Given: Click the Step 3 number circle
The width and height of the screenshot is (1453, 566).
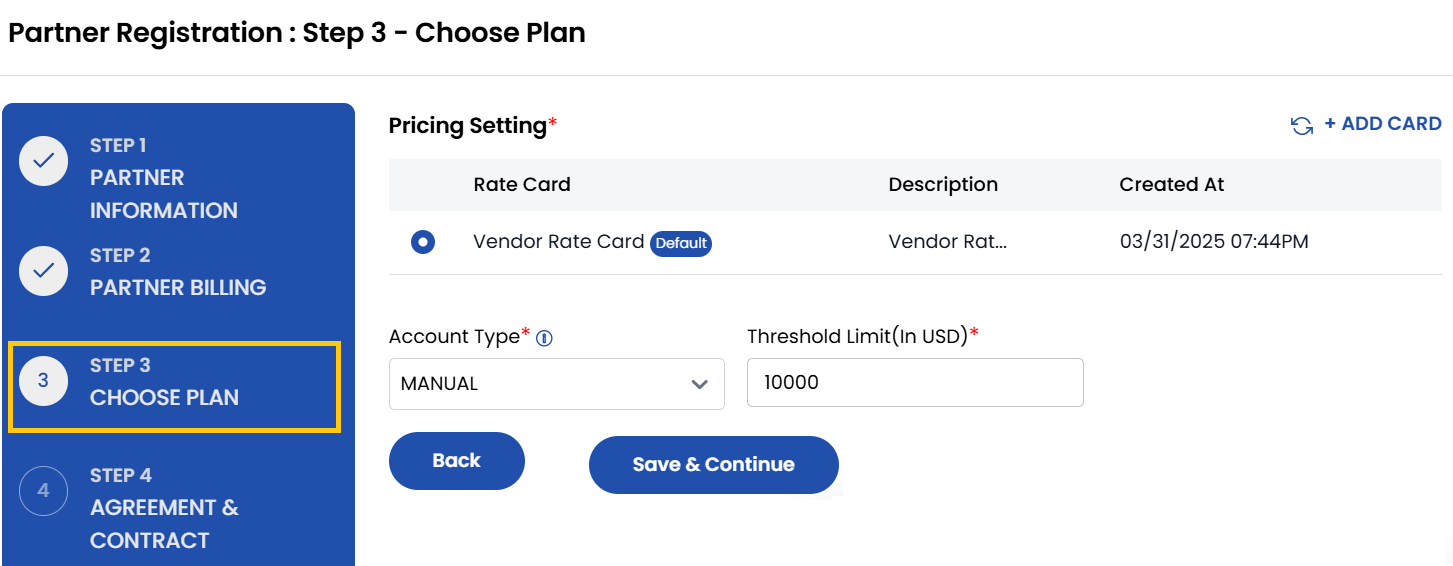Looking at the screenshot, I should [43, 381].
